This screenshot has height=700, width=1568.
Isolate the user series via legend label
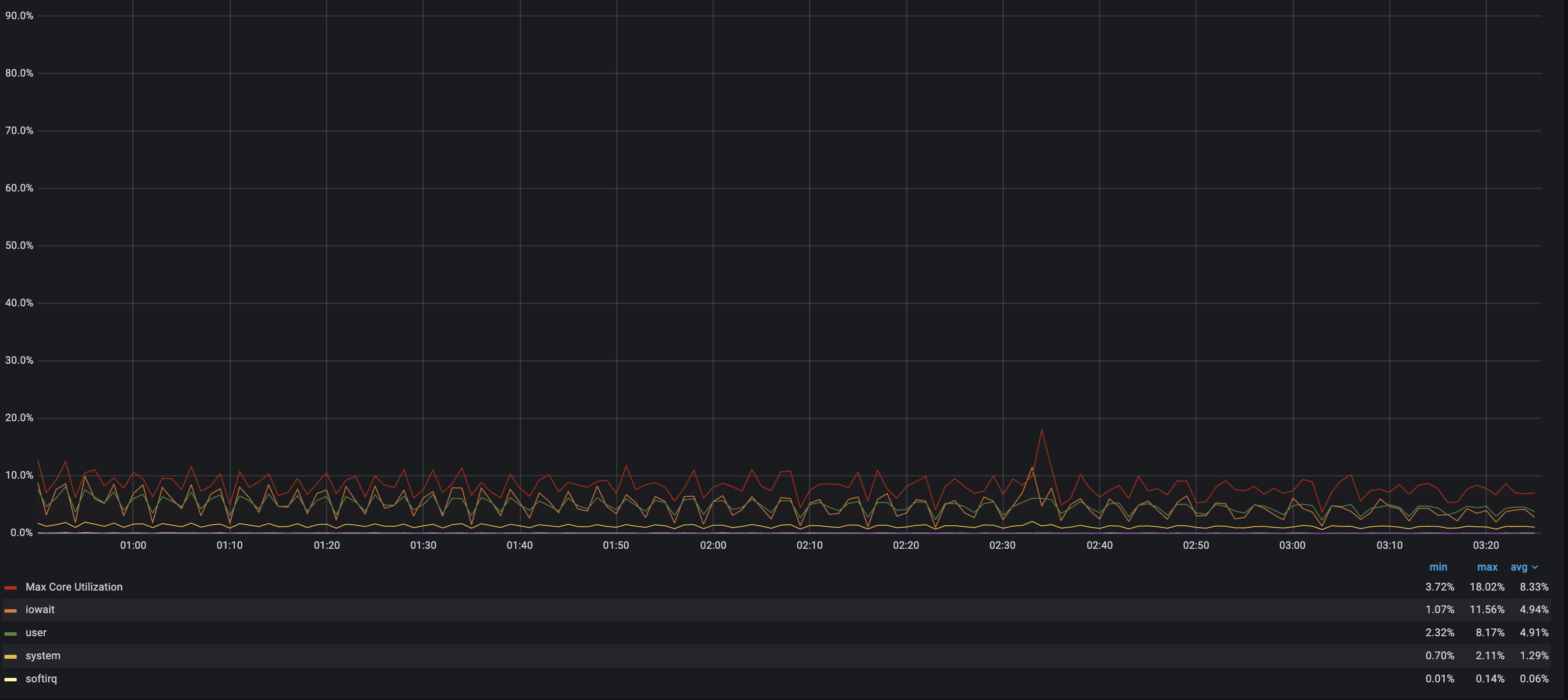36,632
